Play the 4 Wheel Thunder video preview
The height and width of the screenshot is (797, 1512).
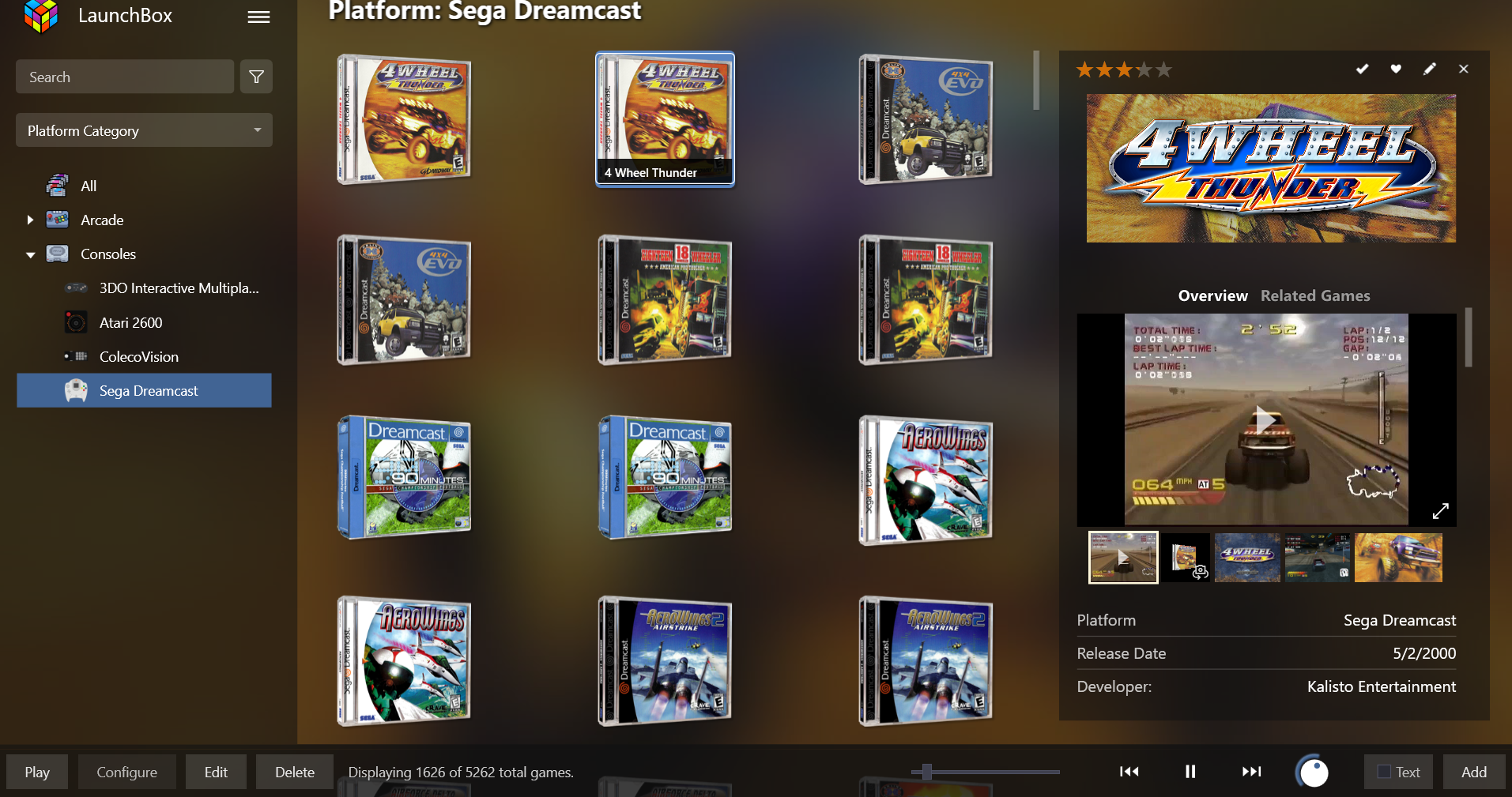click(1265, 419)
